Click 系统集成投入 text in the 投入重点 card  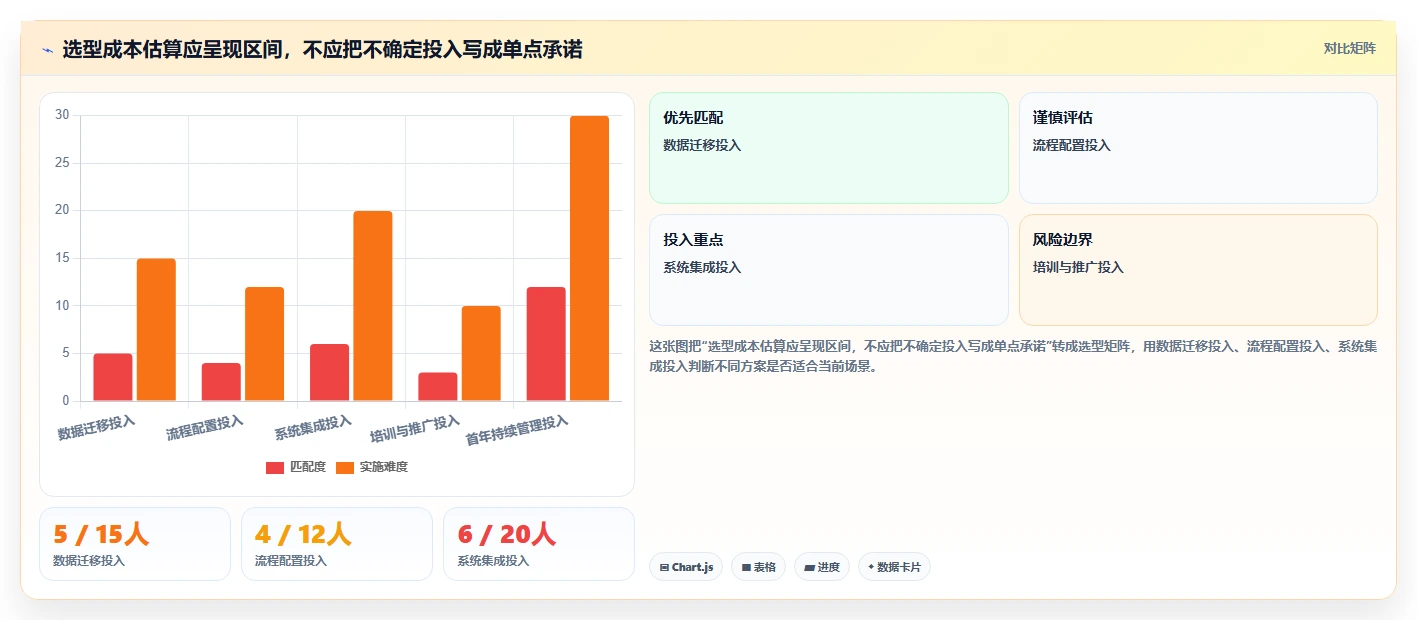(702, 267)
